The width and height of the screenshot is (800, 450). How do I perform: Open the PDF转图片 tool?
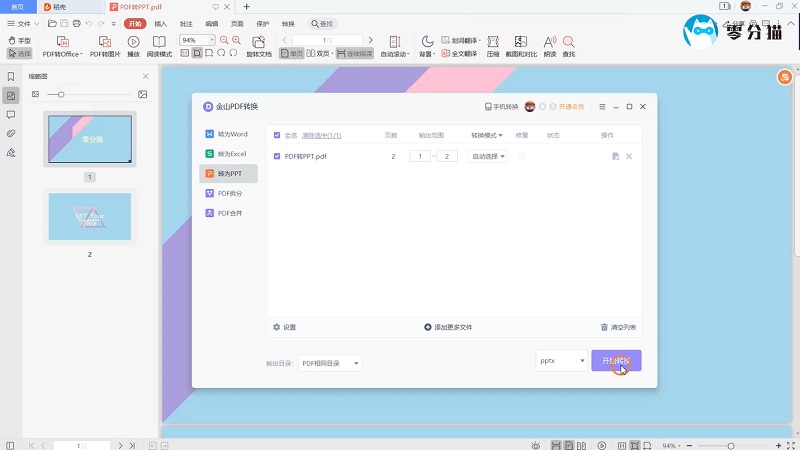(x=105, y=46)
